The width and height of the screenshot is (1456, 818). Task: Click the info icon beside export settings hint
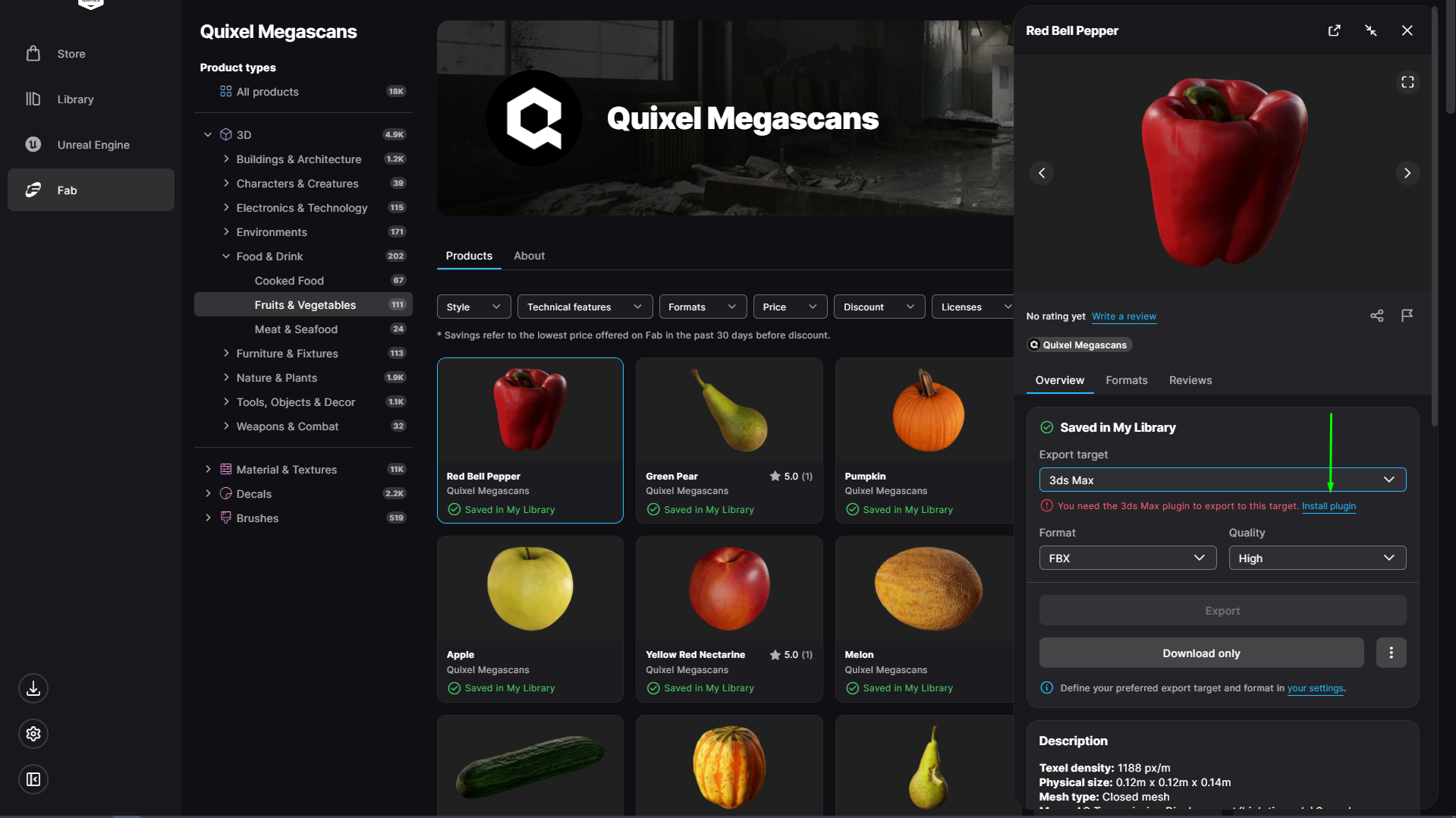click(x=1047, y=688)
